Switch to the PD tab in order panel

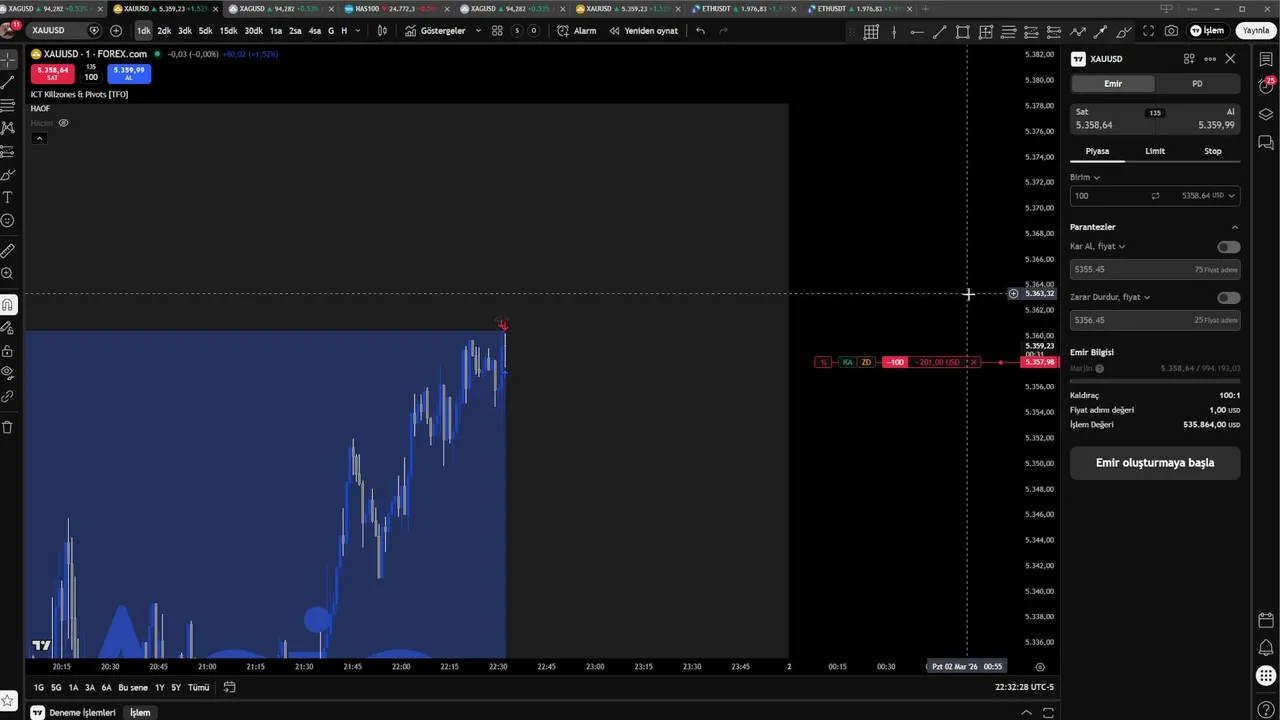coord(1197,84)
